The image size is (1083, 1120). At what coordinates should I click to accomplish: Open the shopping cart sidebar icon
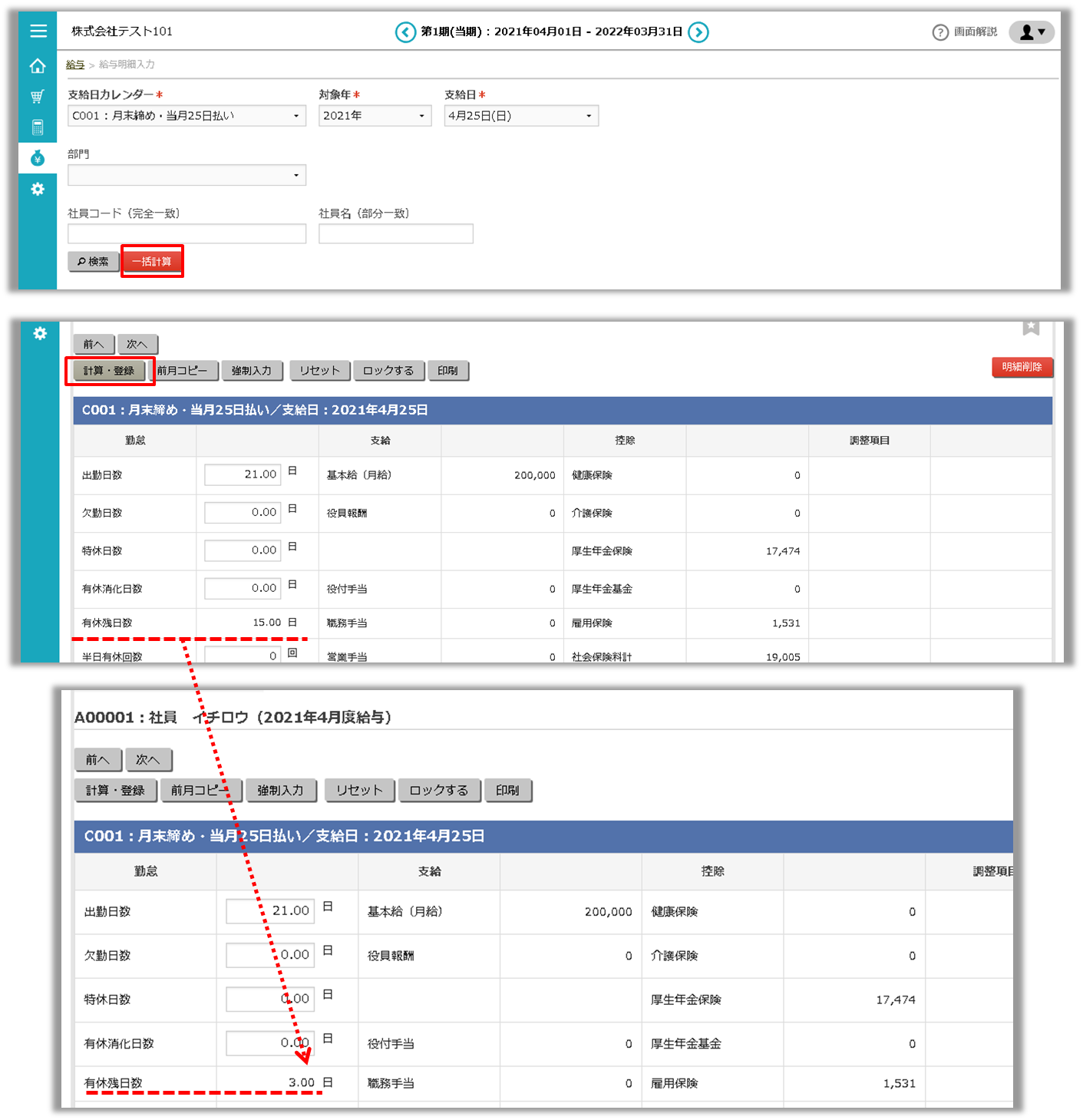[38, 97]
